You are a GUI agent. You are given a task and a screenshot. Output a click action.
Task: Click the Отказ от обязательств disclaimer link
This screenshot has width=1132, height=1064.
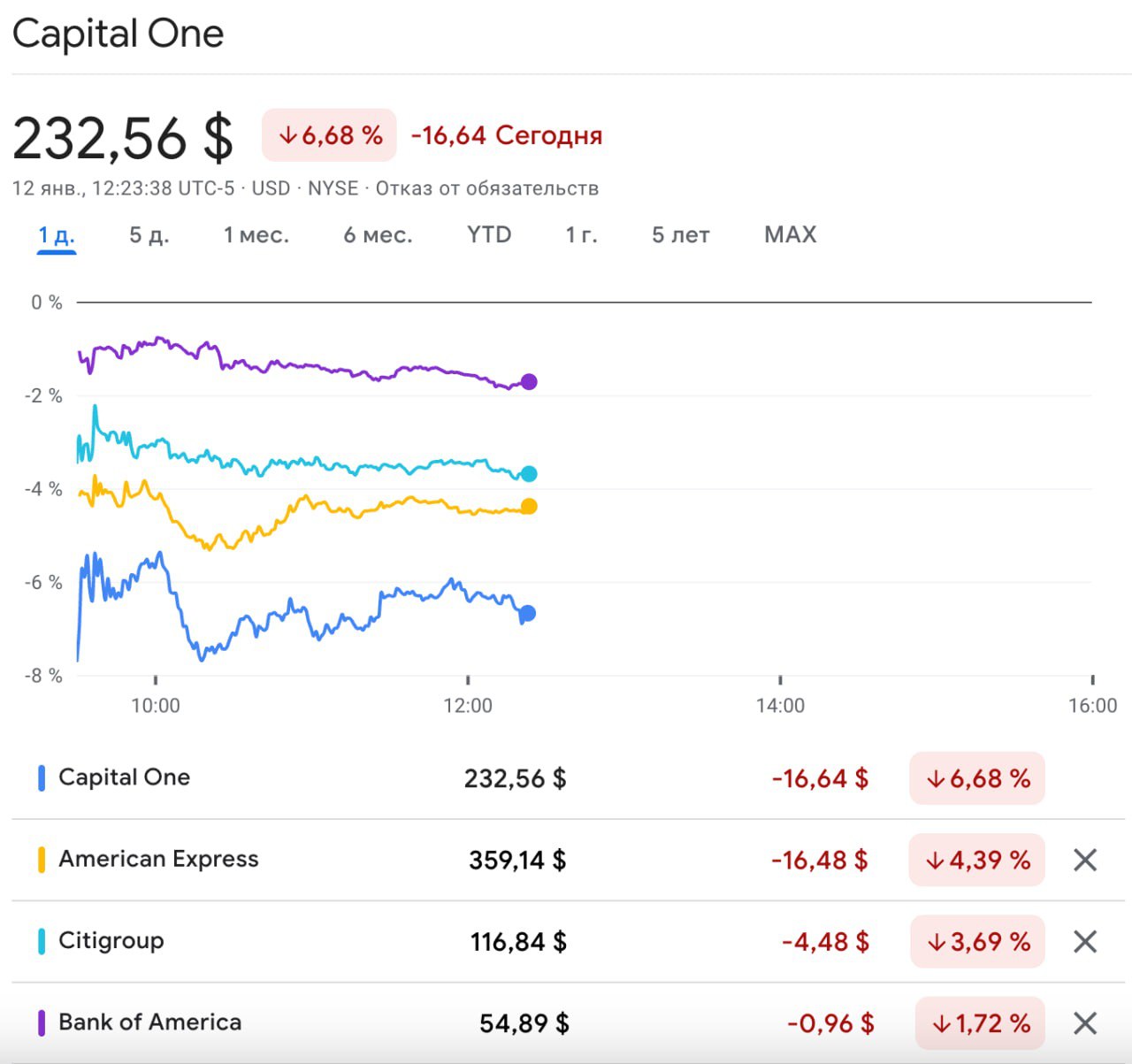[x=486, y=188]
